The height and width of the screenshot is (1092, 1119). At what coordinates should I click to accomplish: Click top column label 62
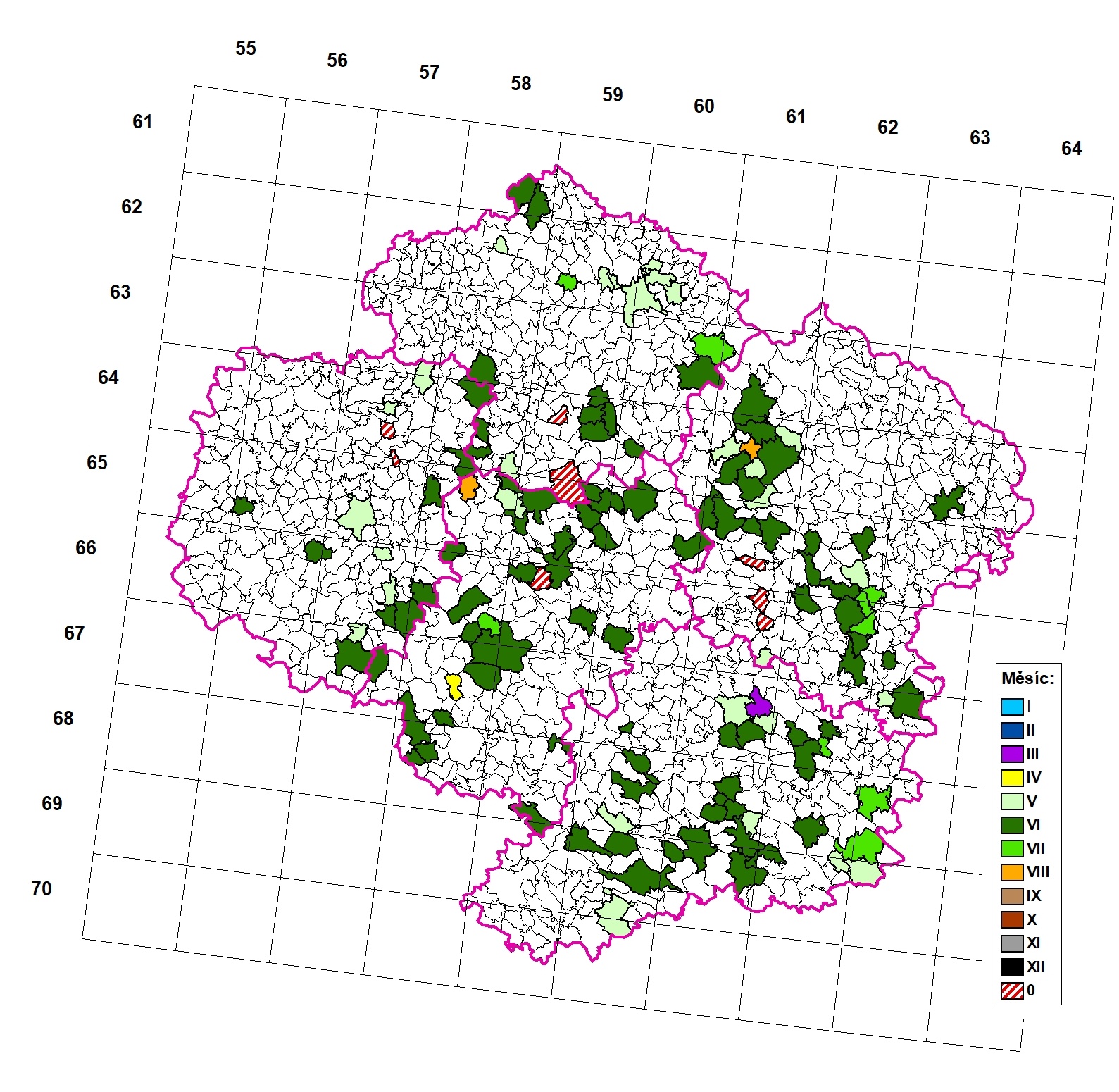(888, 128)
